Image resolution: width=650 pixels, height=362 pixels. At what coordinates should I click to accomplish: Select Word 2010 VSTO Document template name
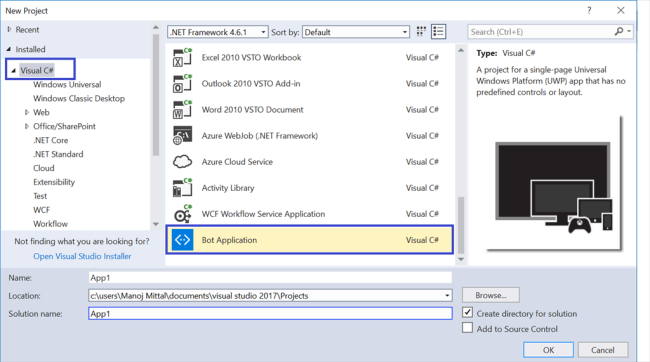pos(252,110)
